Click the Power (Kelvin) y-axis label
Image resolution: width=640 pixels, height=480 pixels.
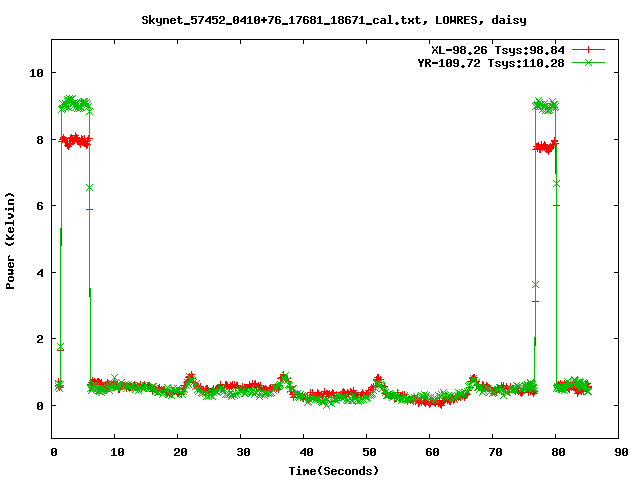10,241
